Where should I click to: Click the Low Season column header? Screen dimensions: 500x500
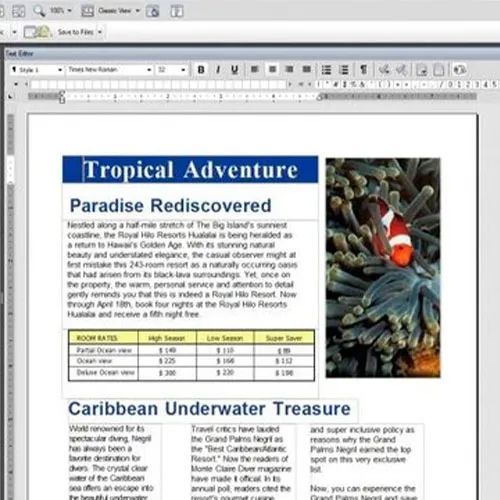pos(225,338)
